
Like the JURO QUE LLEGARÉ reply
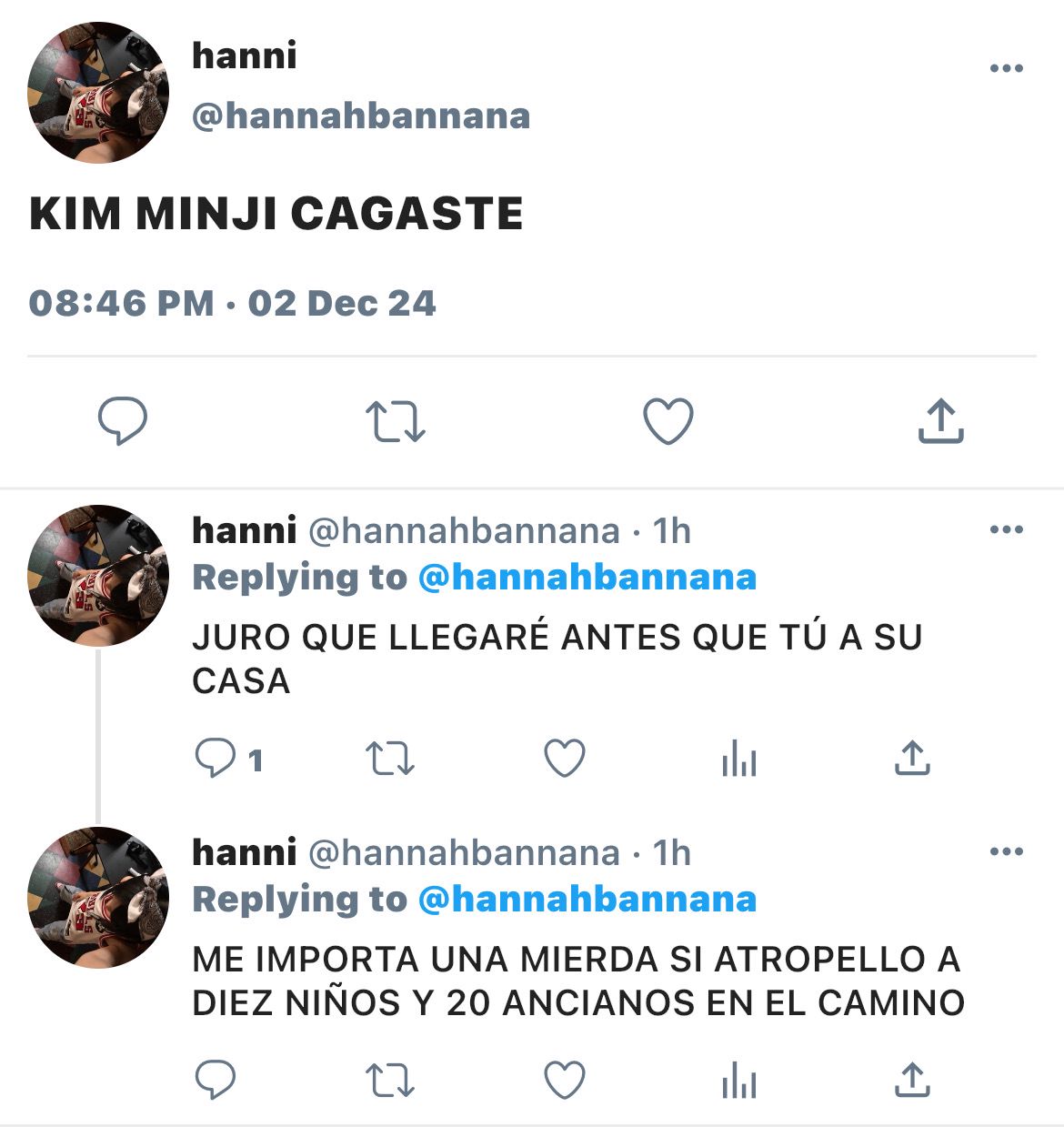pos(564,759)
